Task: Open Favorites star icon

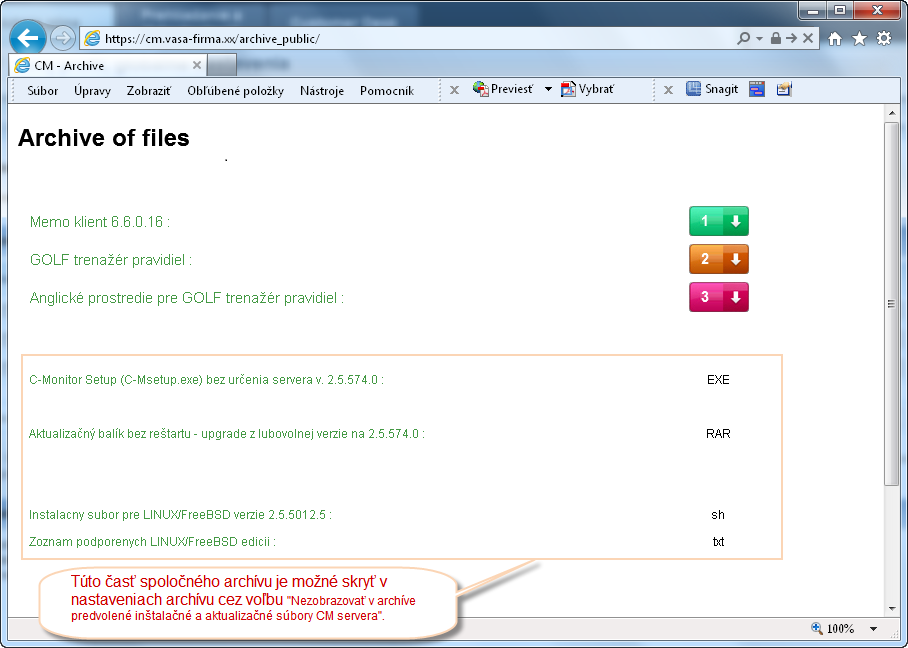Action: pos(859,39)
